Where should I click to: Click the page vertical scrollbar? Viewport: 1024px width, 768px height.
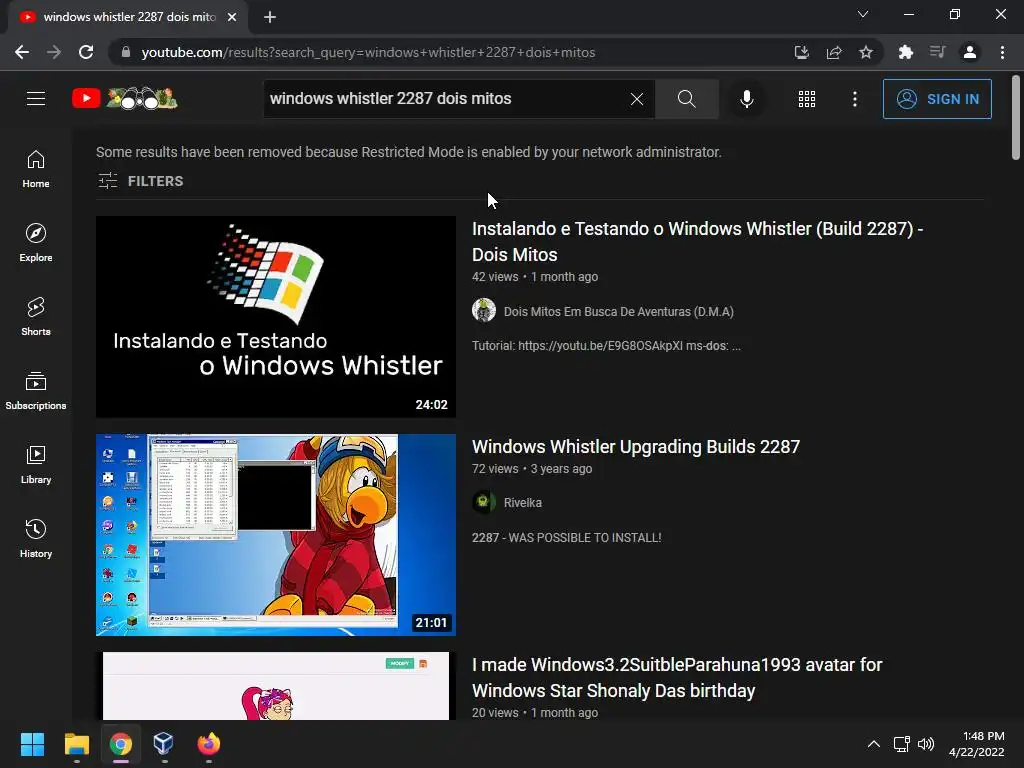1016,118
